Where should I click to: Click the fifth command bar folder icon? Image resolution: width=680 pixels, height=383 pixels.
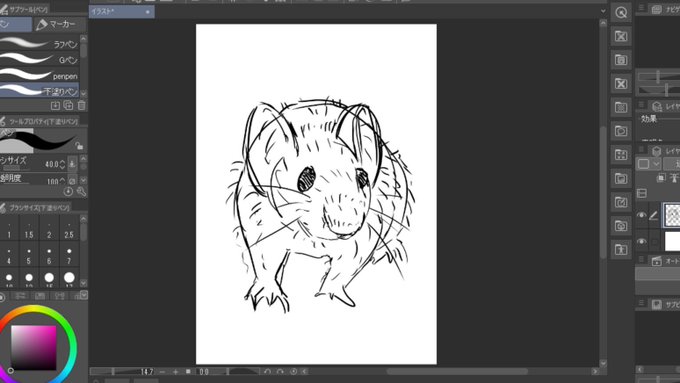(x=621, y=107)
